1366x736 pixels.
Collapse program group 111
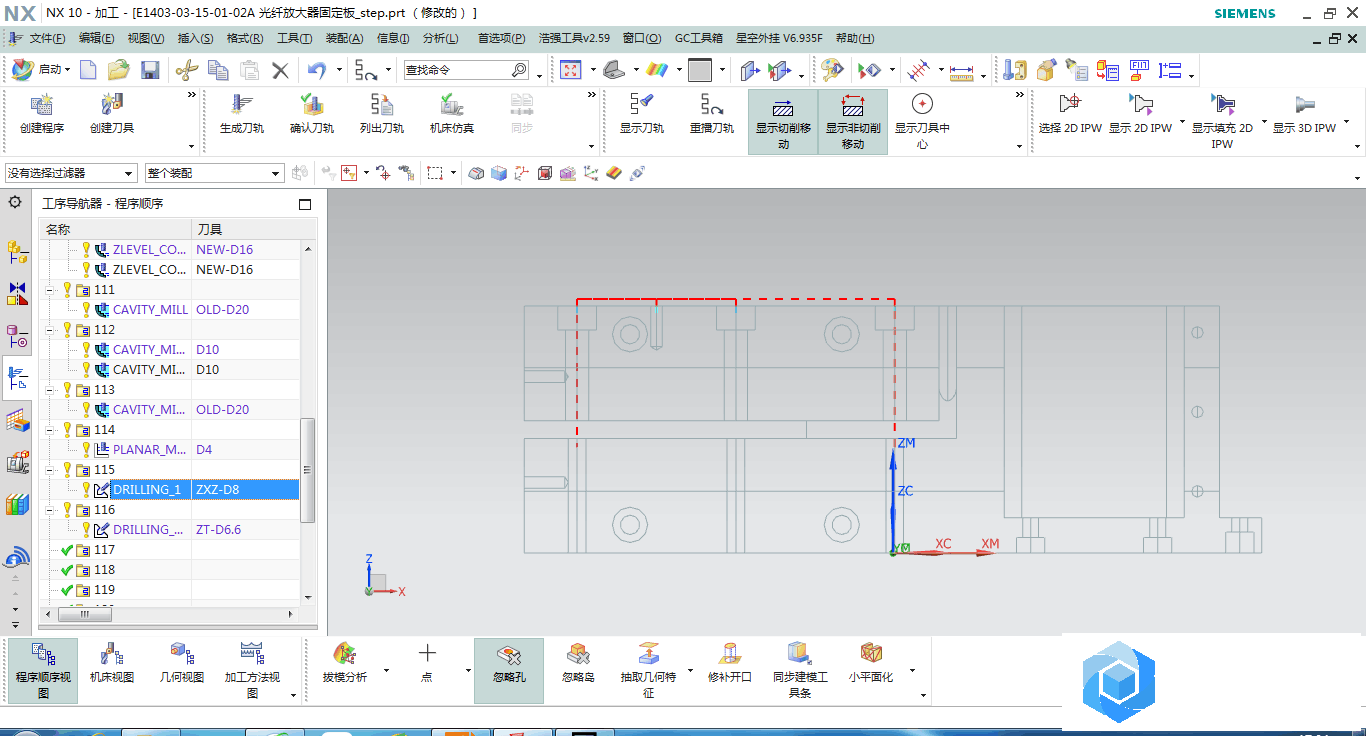(51, 290)
